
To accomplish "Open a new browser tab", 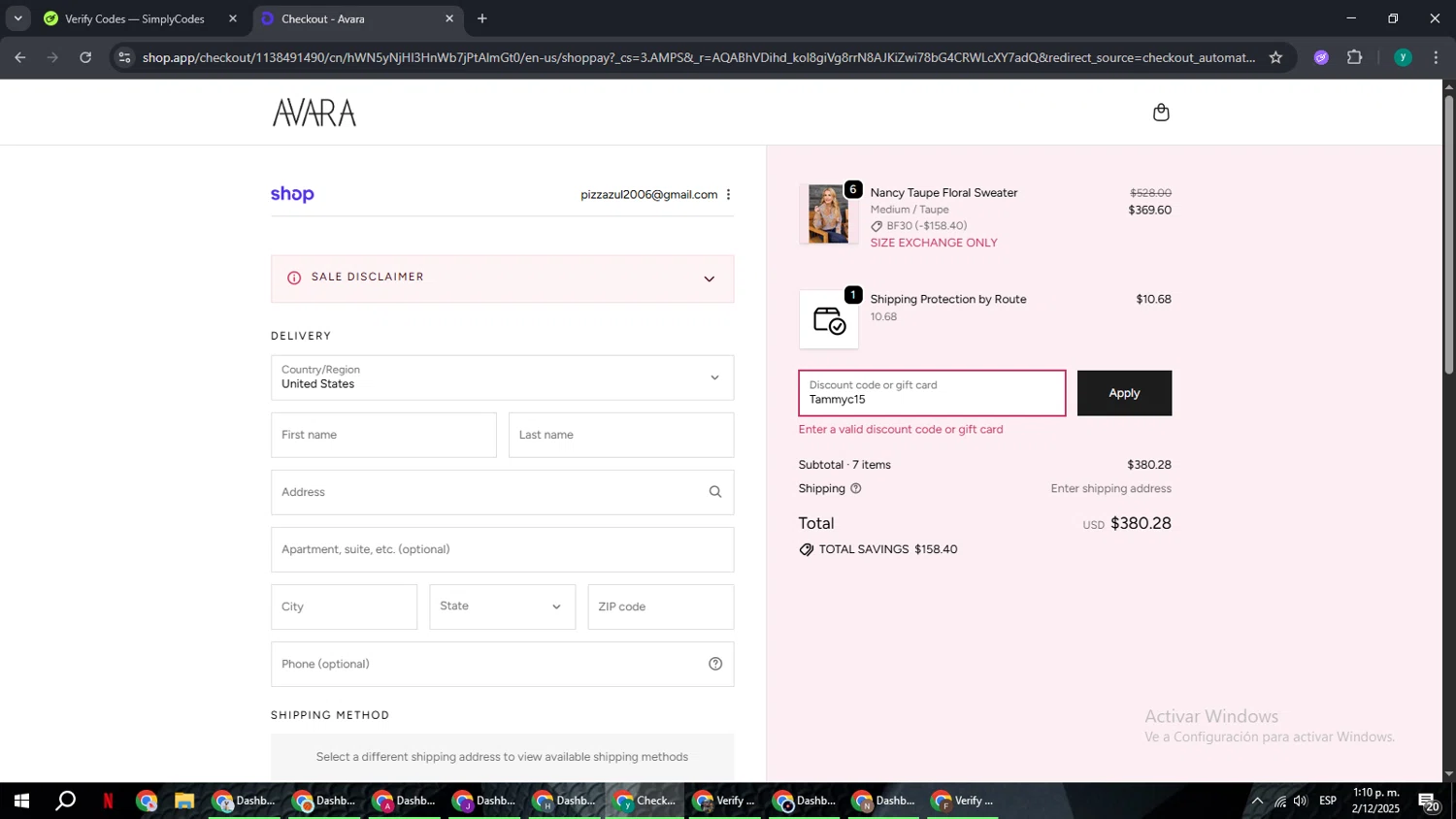I will (x=482, y=18).
